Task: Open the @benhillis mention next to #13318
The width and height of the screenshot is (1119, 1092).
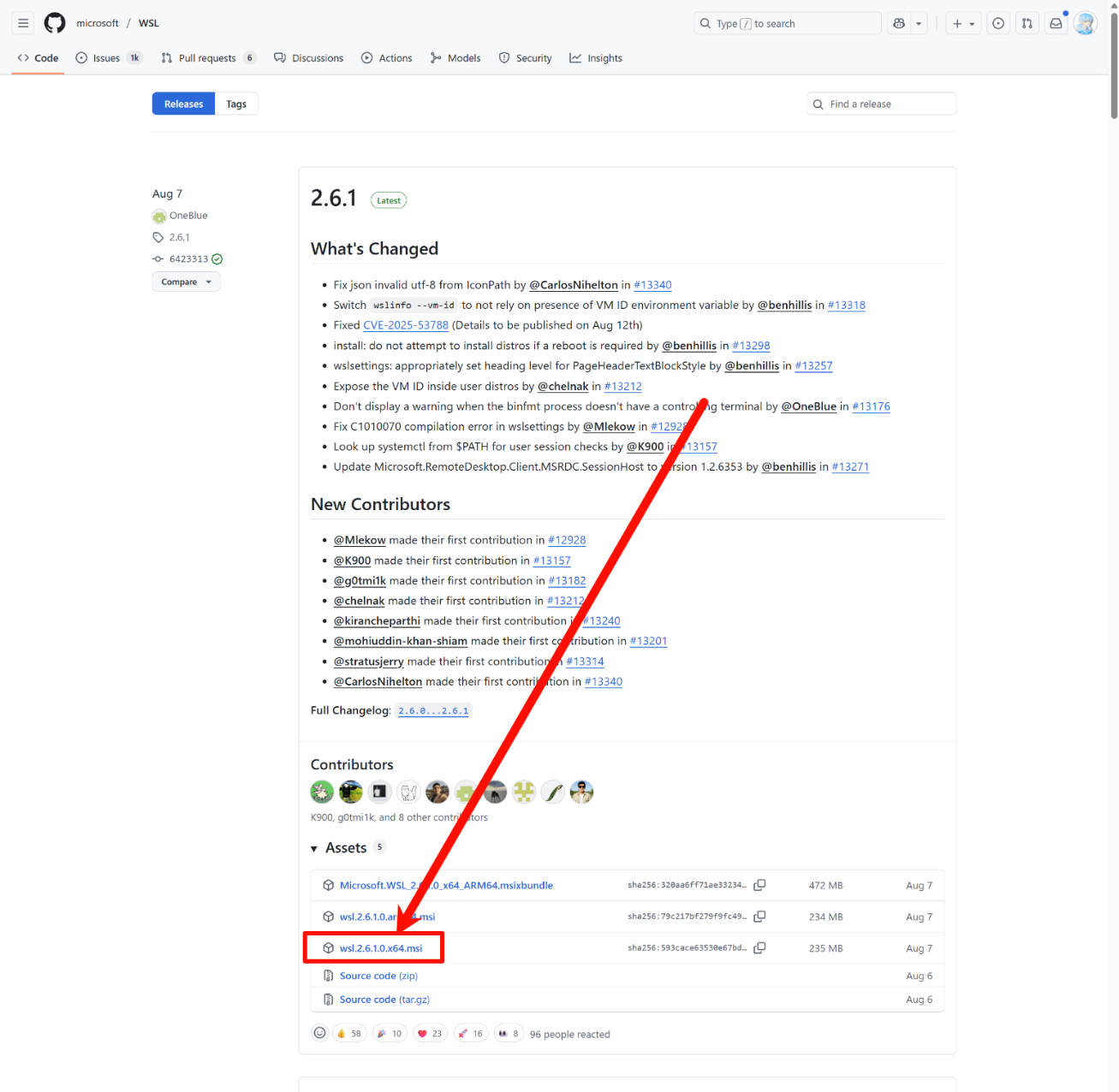Action: 784,305
